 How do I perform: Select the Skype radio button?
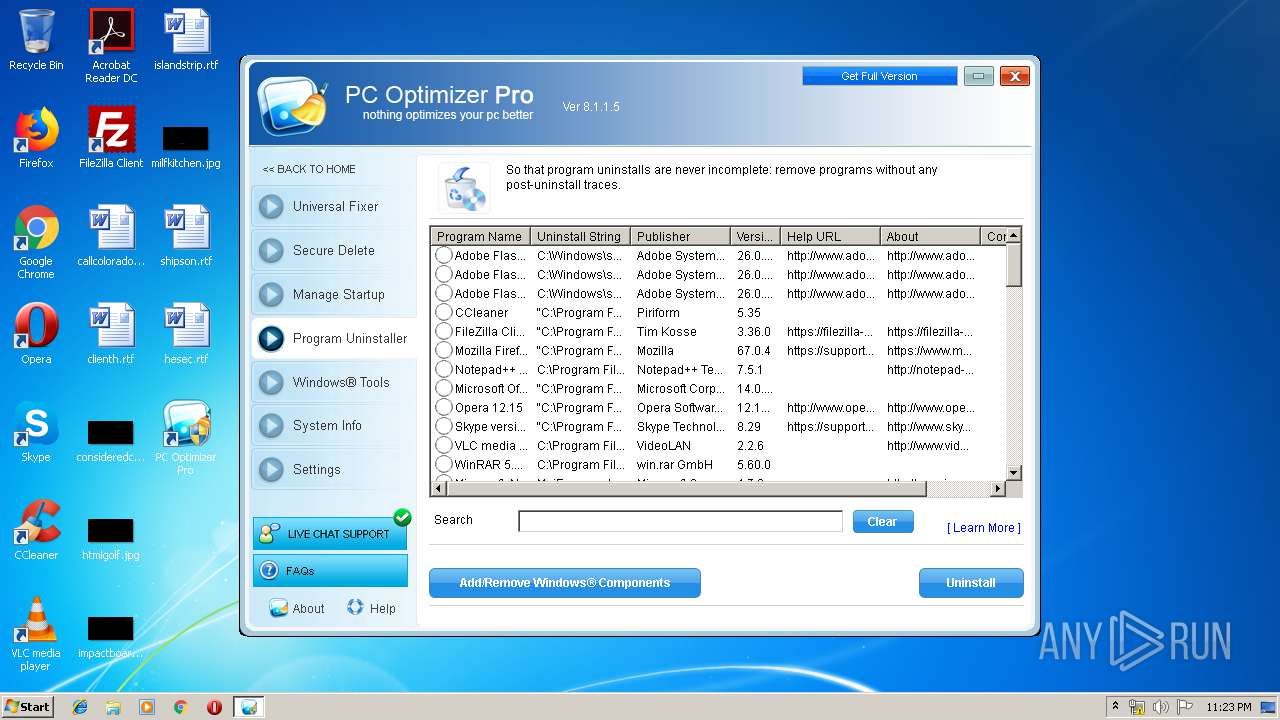444,427
